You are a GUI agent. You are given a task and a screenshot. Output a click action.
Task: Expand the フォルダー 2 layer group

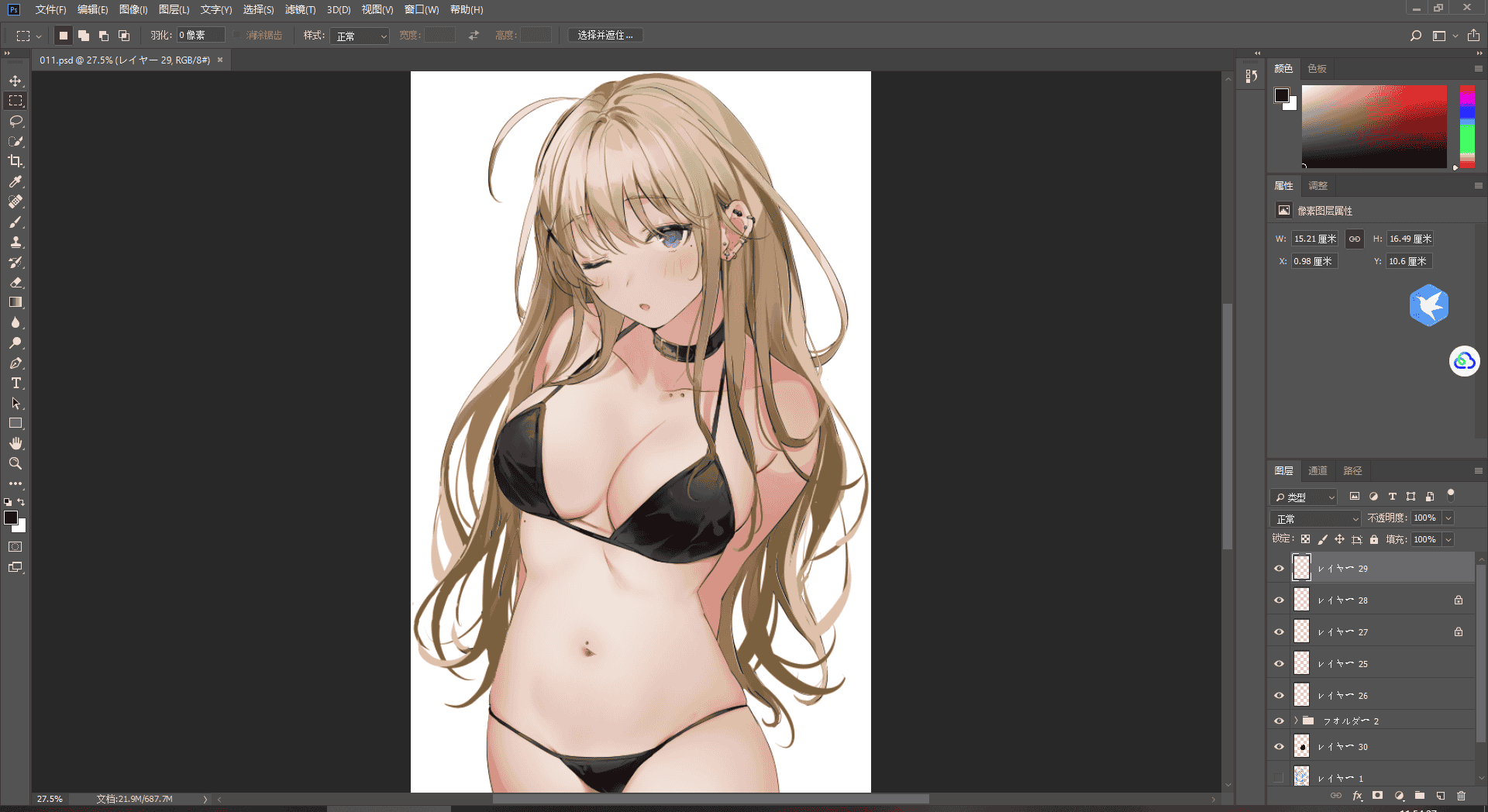click(1296, 721)
